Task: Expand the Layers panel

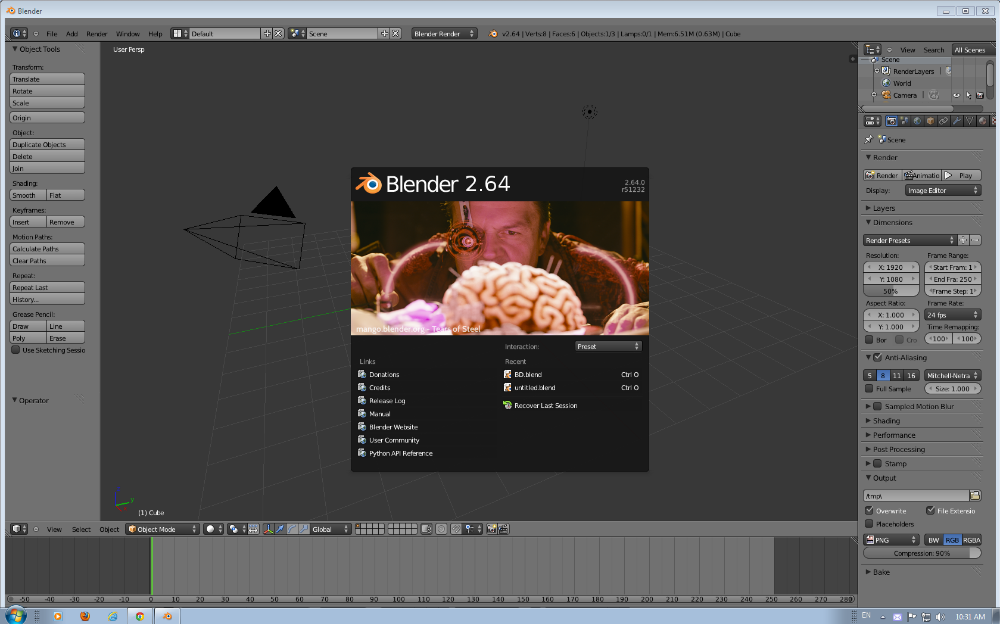Action: 883,208
